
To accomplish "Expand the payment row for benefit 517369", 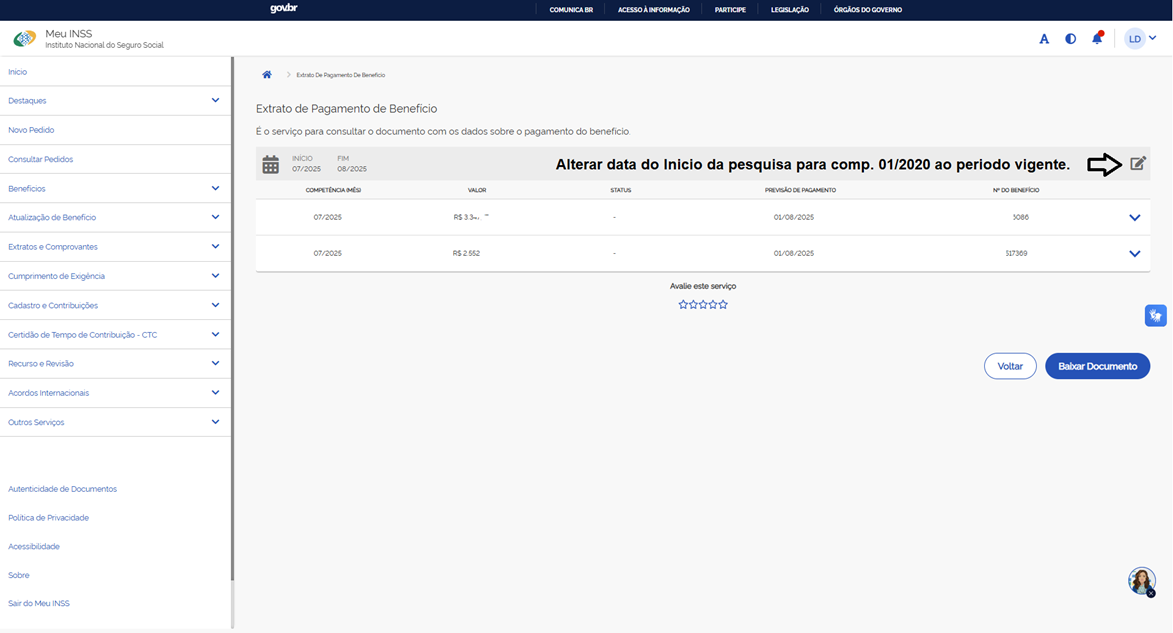I will point(1134,254).
